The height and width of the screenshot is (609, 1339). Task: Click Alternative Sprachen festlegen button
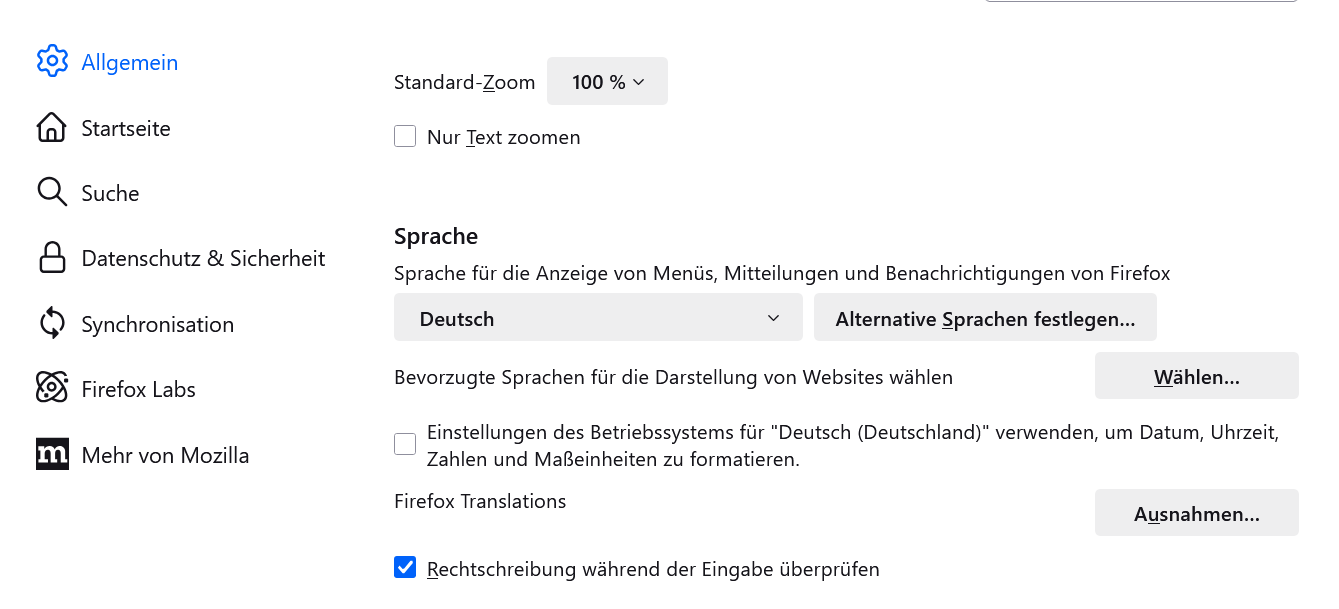click(985, 318)
